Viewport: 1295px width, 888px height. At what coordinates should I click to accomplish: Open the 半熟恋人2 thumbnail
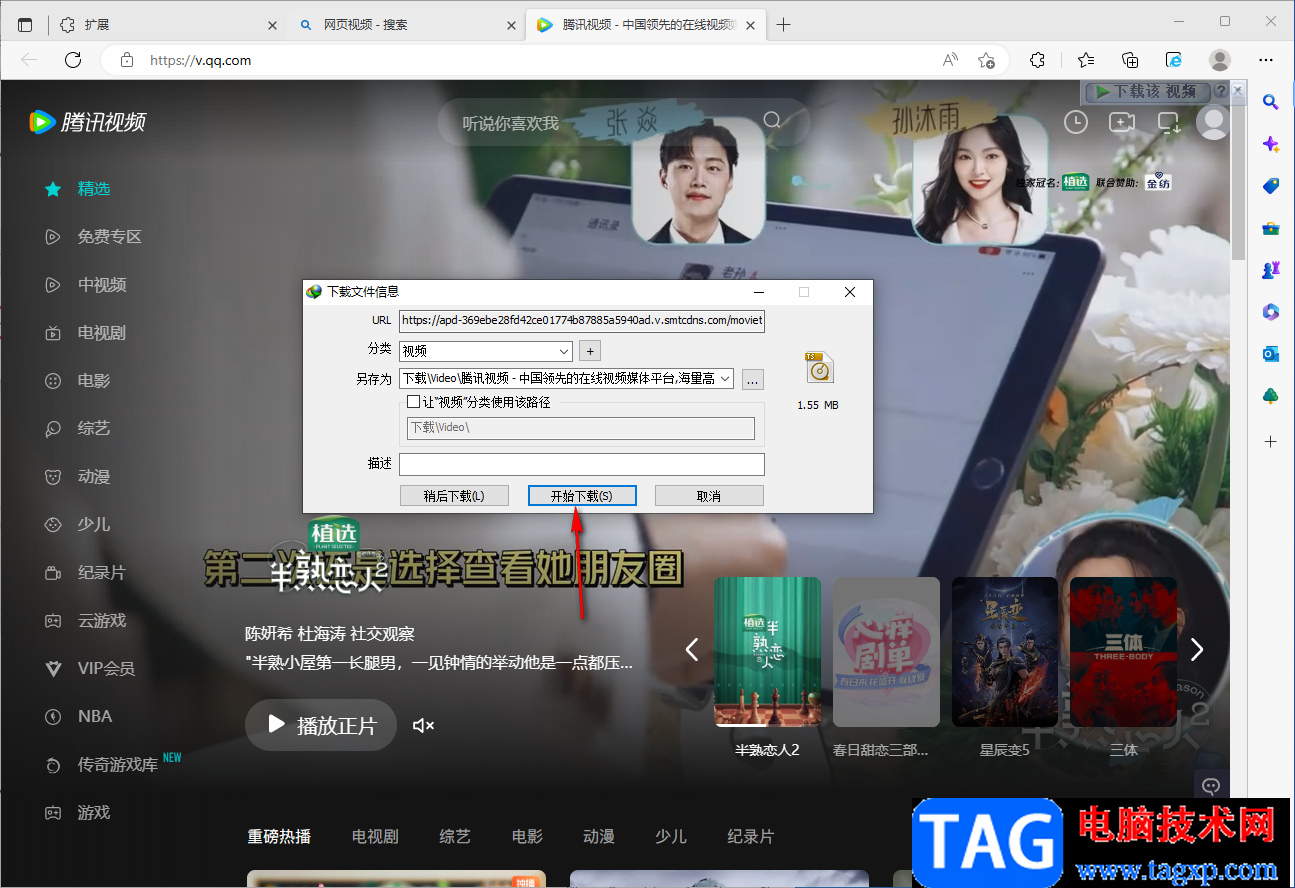click(x=767, y=652)
